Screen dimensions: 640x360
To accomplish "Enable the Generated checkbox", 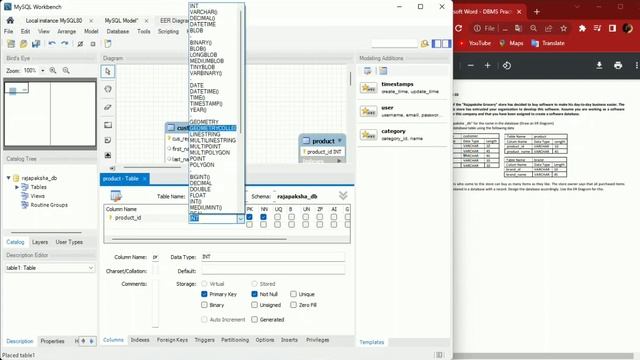I will coord(254,320).
